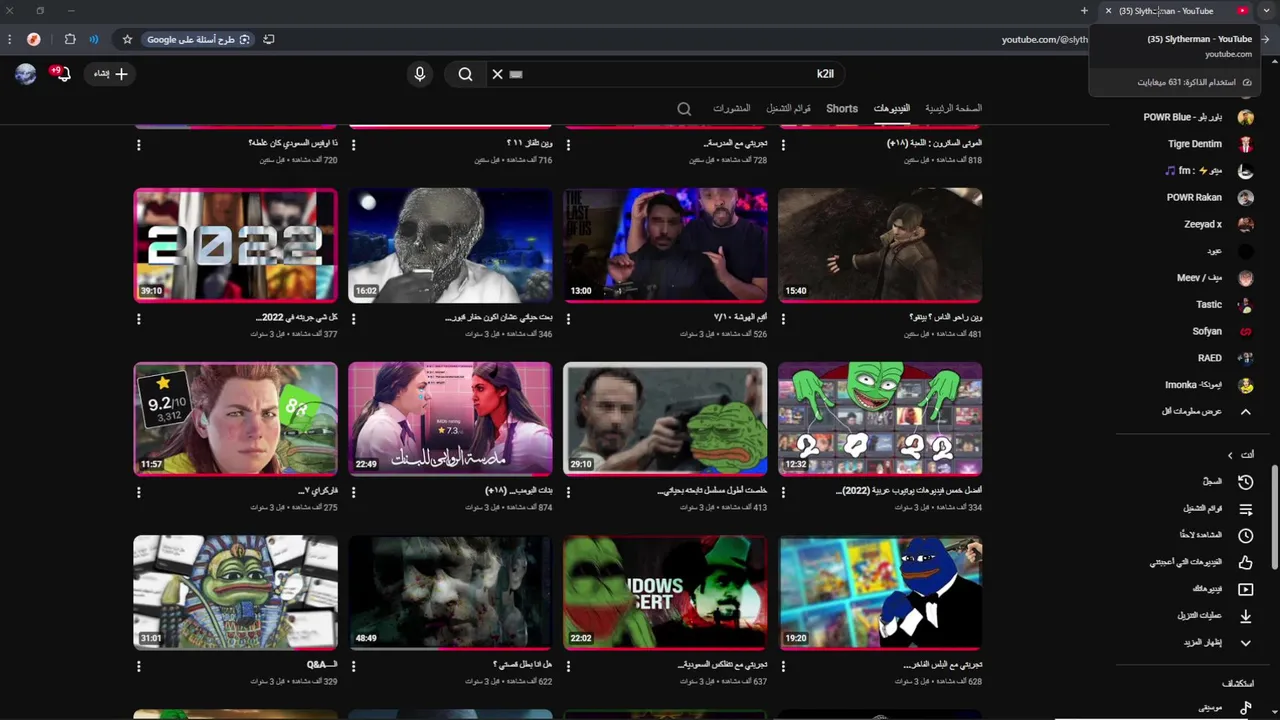This screenshot has width=1280, height=720.
Task: Switch to the Shorts channel tab
Action: 842,108
